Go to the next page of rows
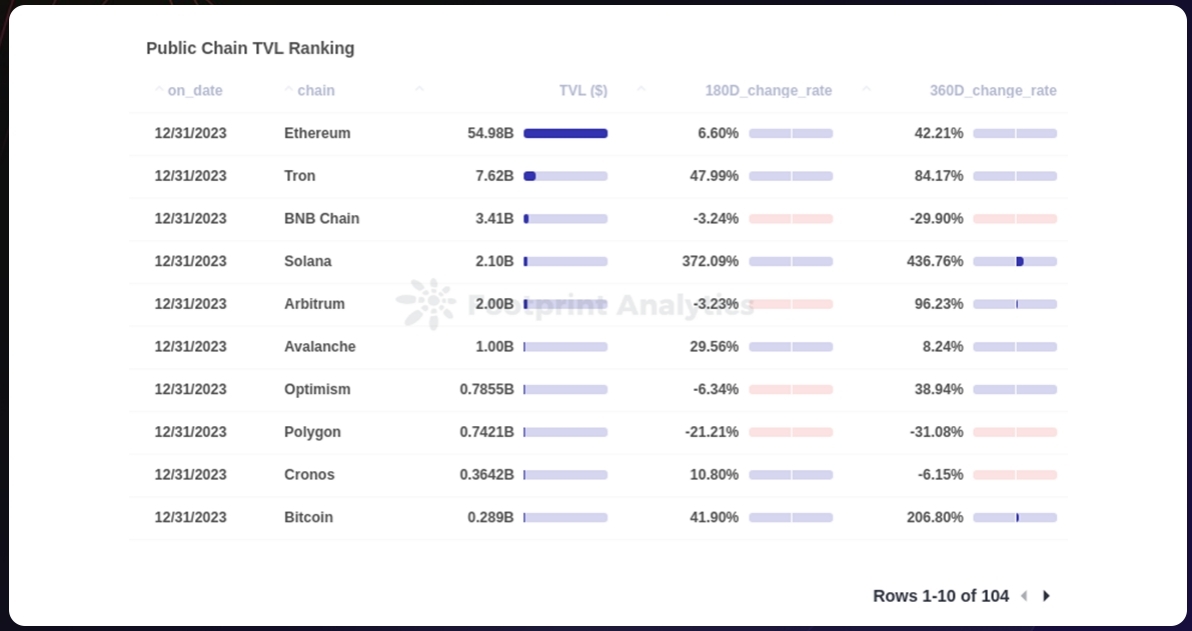 coord(1046,596)
